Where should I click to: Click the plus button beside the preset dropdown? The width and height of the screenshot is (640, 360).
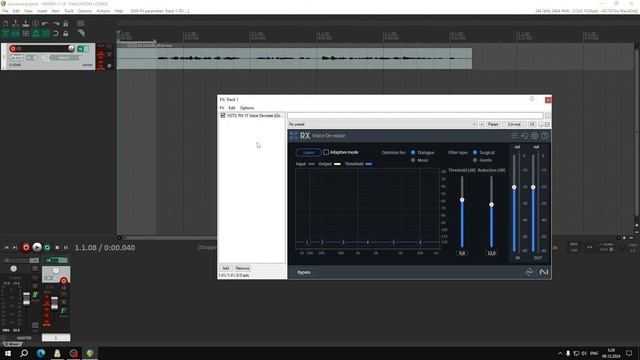pyautogui.click(x=482, y=124)
